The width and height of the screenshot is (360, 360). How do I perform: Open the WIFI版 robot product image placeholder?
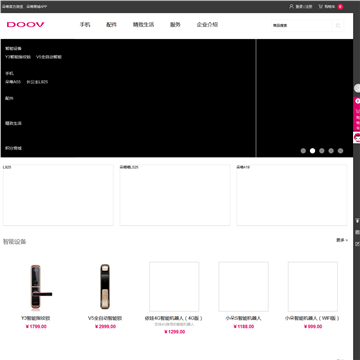[313, 287]
